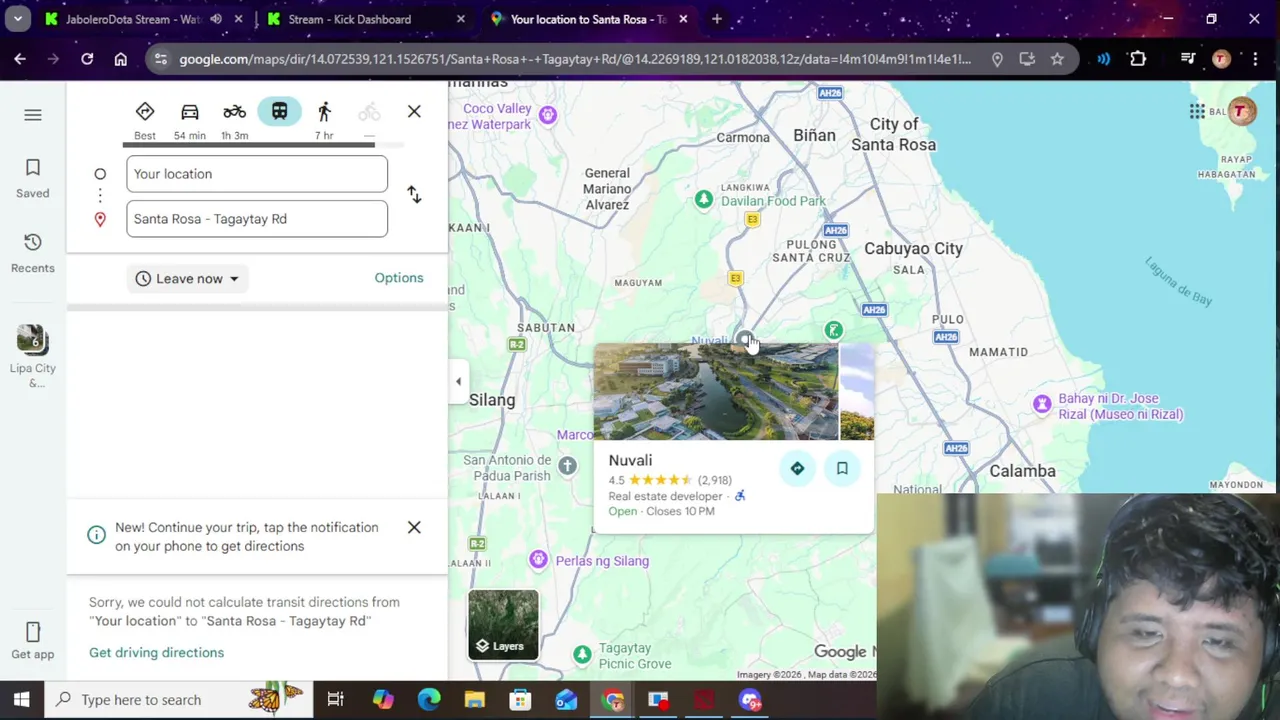Viewport: 1280px width, 720px height.
Task: Open location permission icon in address bar
Action: pyautogui.click(x=997, y=59)
